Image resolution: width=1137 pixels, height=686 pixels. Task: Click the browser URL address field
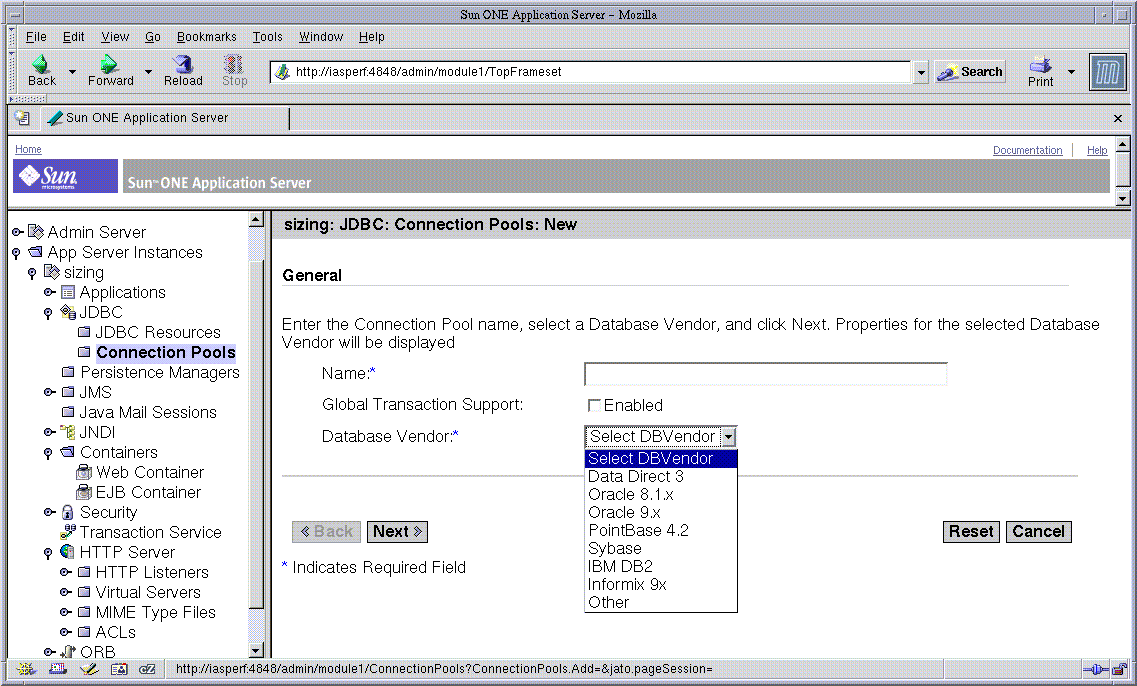pyautogui.click(x=591, y=72)
